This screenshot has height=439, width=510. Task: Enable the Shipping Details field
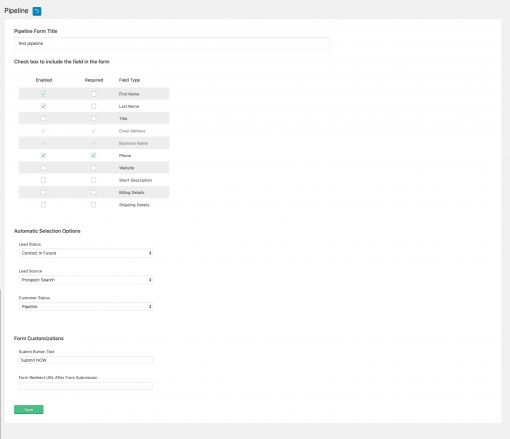(x=43, y=205)
